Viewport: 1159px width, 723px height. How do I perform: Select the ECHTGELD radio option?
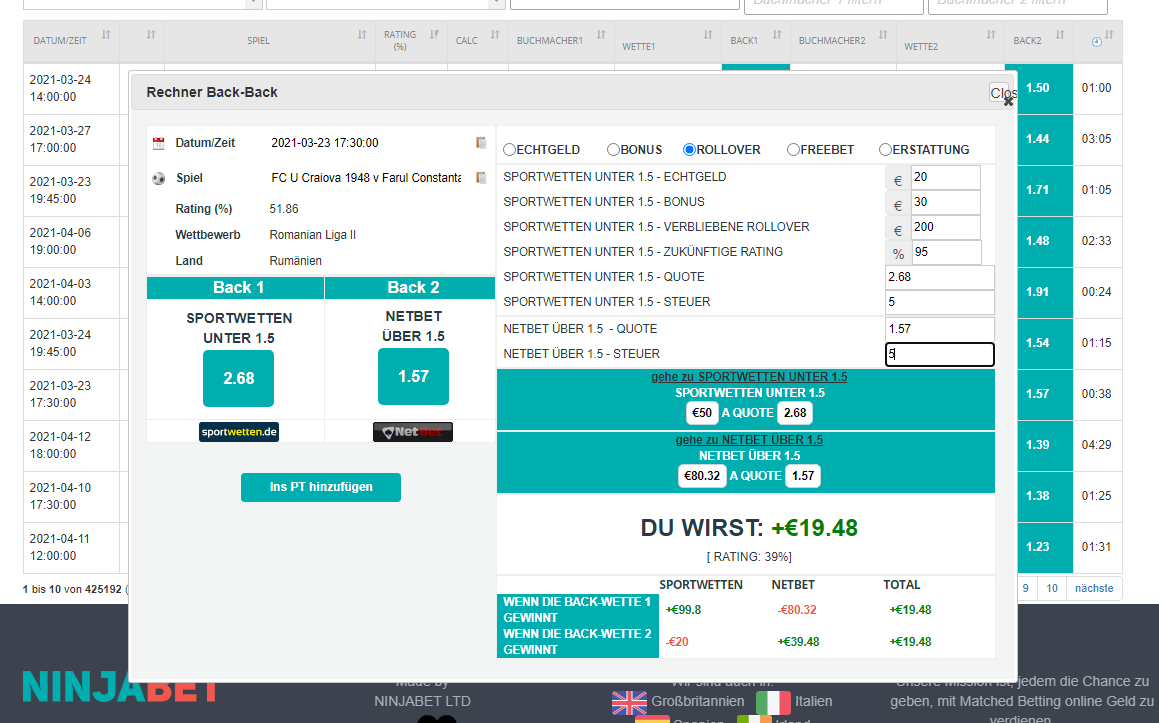pos(509,150)
